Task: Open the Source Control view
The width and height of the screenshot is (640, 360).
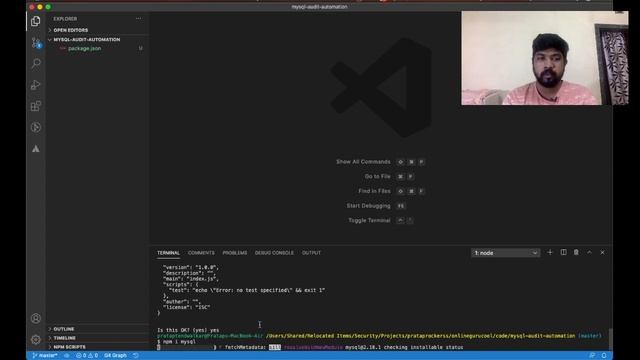Action: (x=36, y=42)
